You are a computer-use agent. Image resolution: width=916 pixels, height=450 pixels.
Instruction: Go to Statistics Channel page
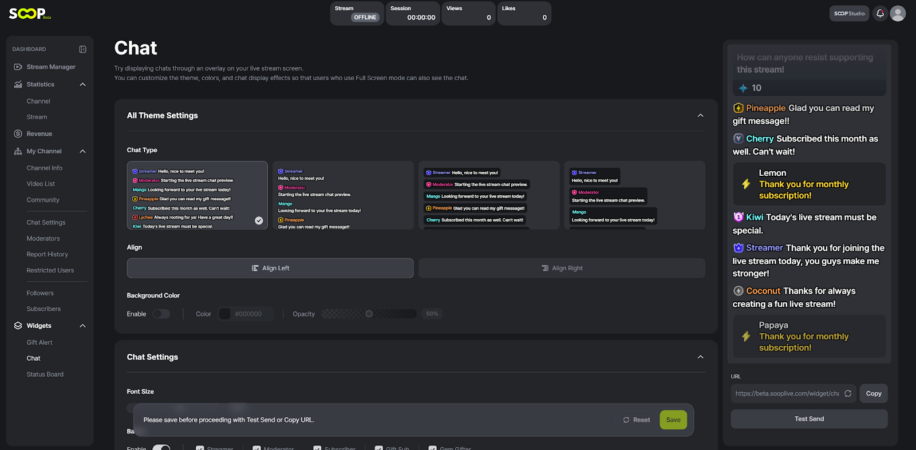click(x=38, y=101)
